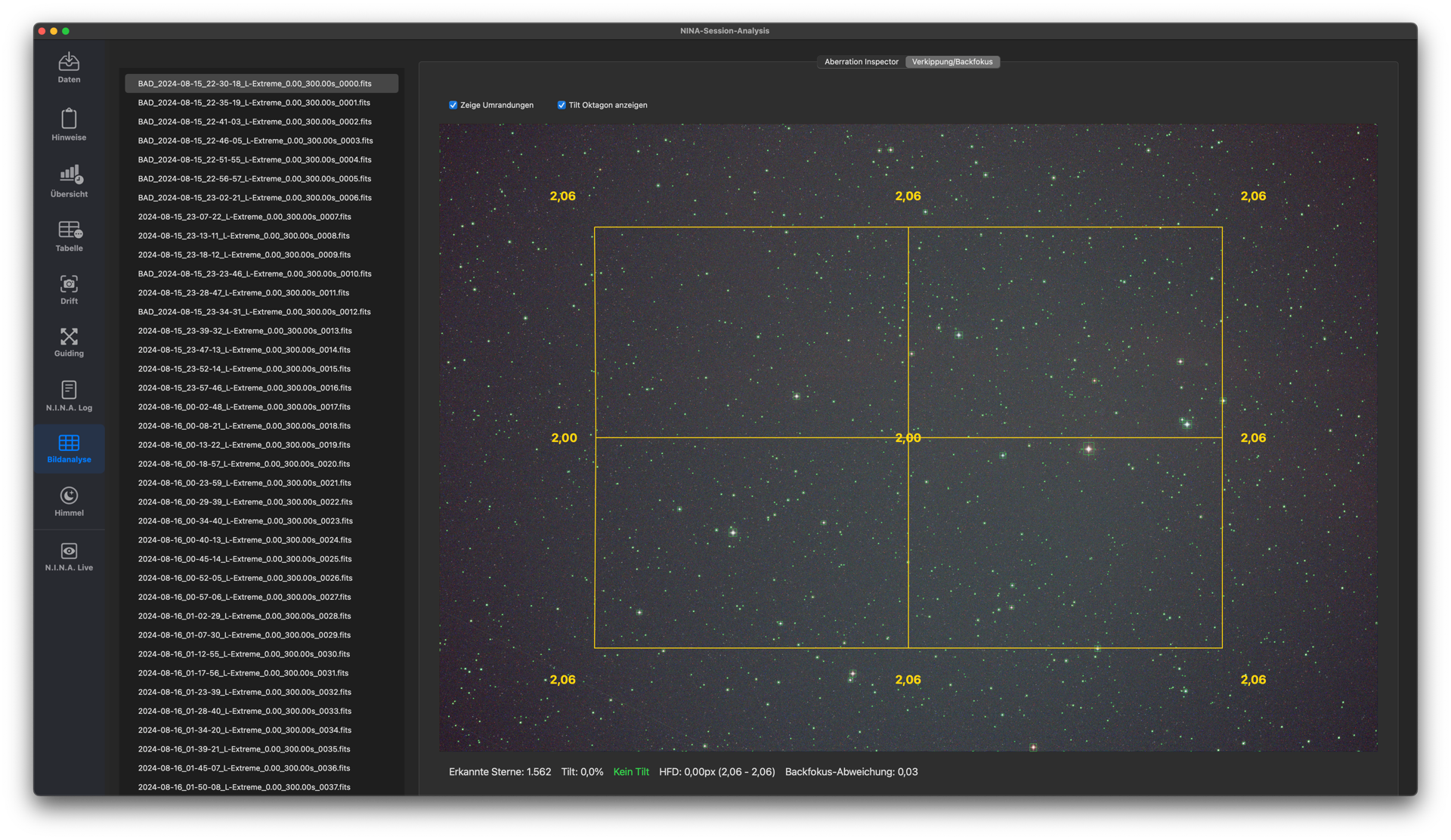Screen dimensions: 1451x840
Task: Click the green Kein Tilt status text
Action: pyautogui.click(x=631, y=772)
